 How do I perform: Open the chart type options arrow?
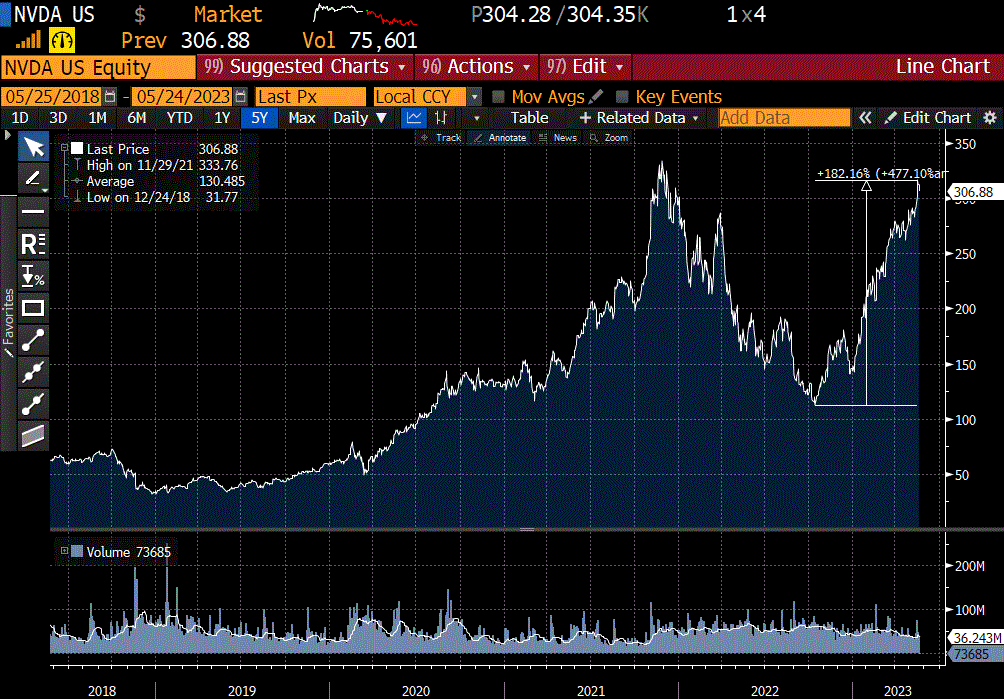pyautogui.click(x=476, y=118)
